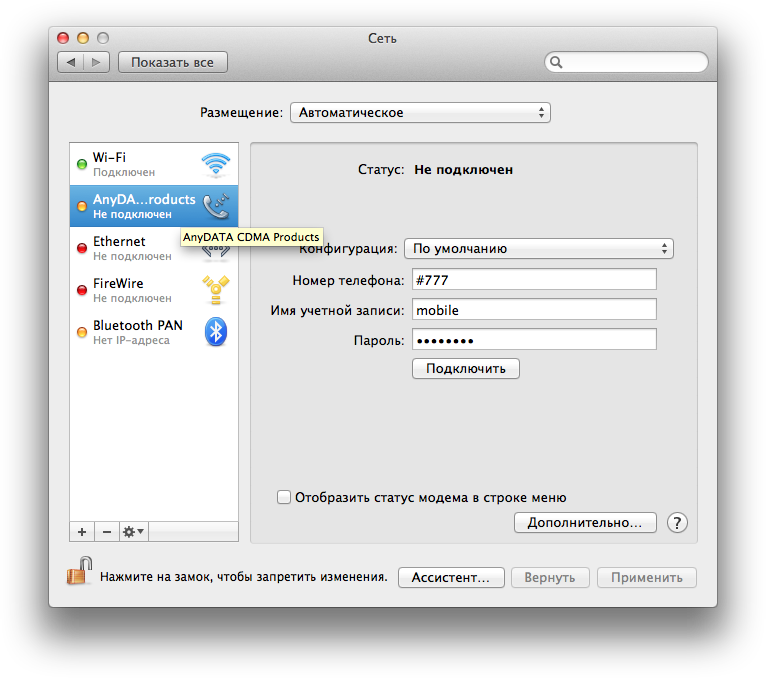Click in the search field
The image size is (766, 678).
coord(626,63)
